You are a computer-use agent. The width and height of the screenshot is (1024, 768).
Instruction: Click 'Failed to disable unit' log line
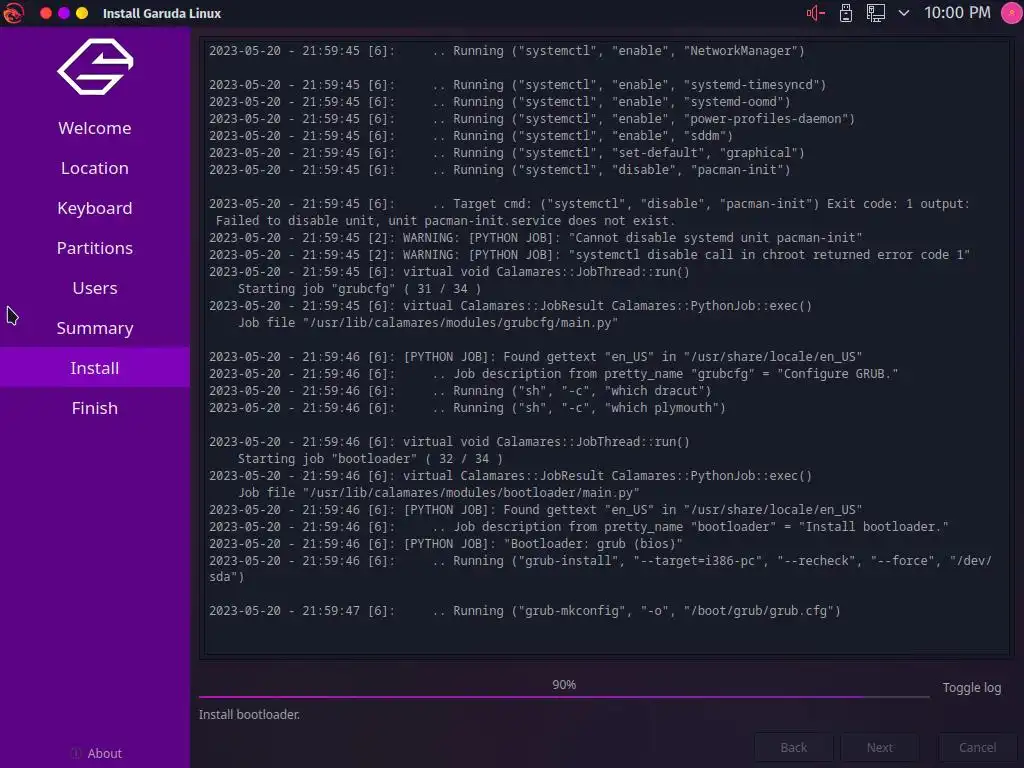pos(444,221)
